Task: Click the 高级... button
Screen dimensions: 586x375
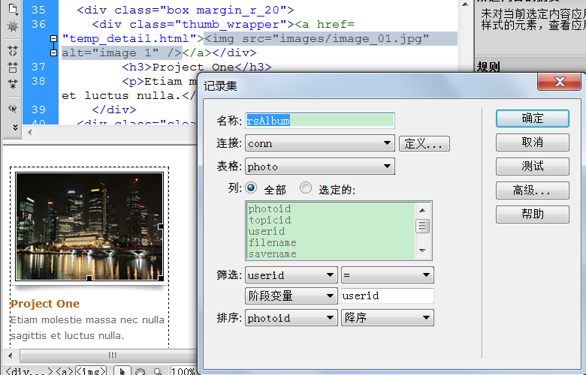Action: click(x=533, y=190)
